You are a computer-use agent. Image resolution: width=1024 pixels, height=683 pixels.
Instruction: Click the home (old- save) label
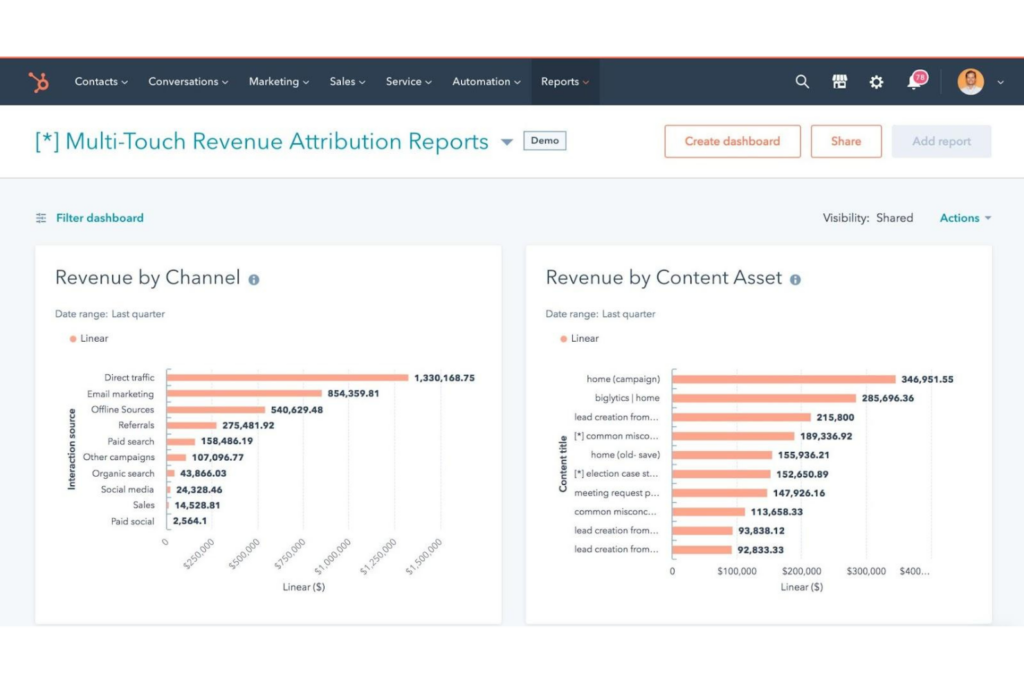625,454
